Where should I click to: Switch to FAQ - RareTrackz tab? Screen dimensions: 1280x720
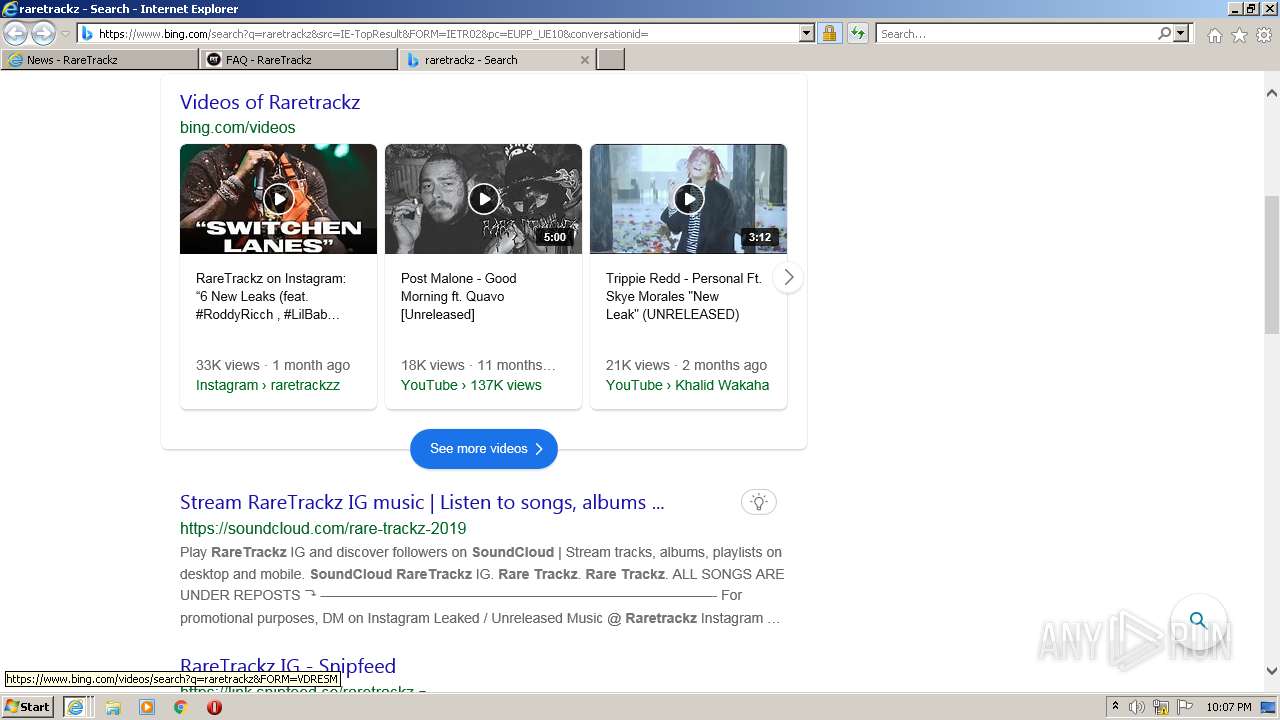pos(298,60)
